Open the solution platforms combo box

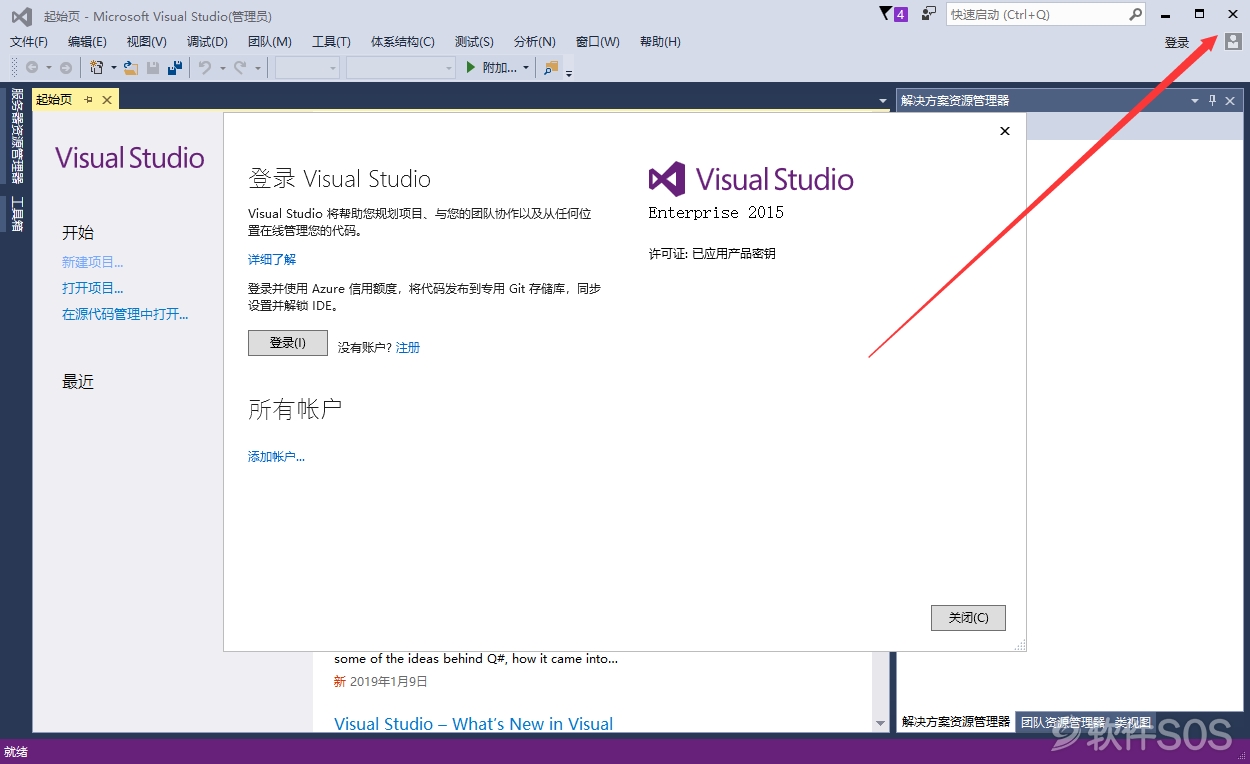coord(401,68)
